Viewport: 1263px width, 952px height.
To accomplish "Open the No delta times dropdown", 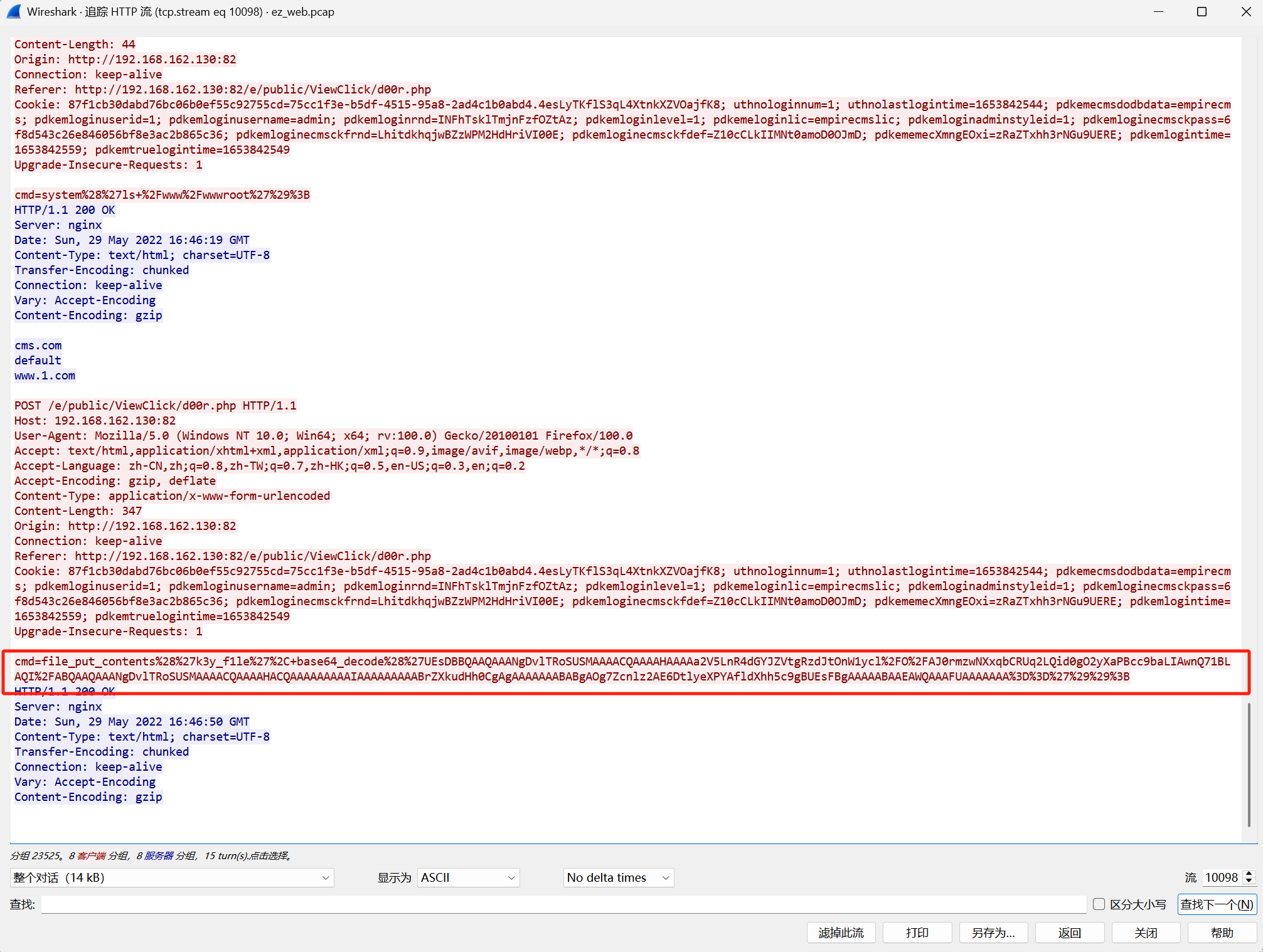I will point(618,877).
